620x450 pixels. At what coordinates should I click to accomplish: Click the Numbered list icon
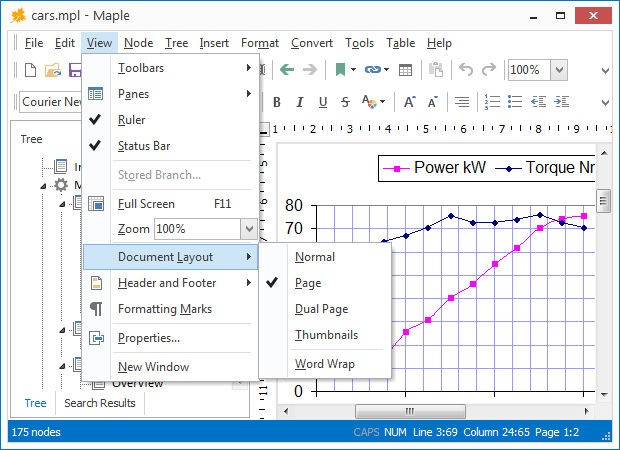(492, 102)
